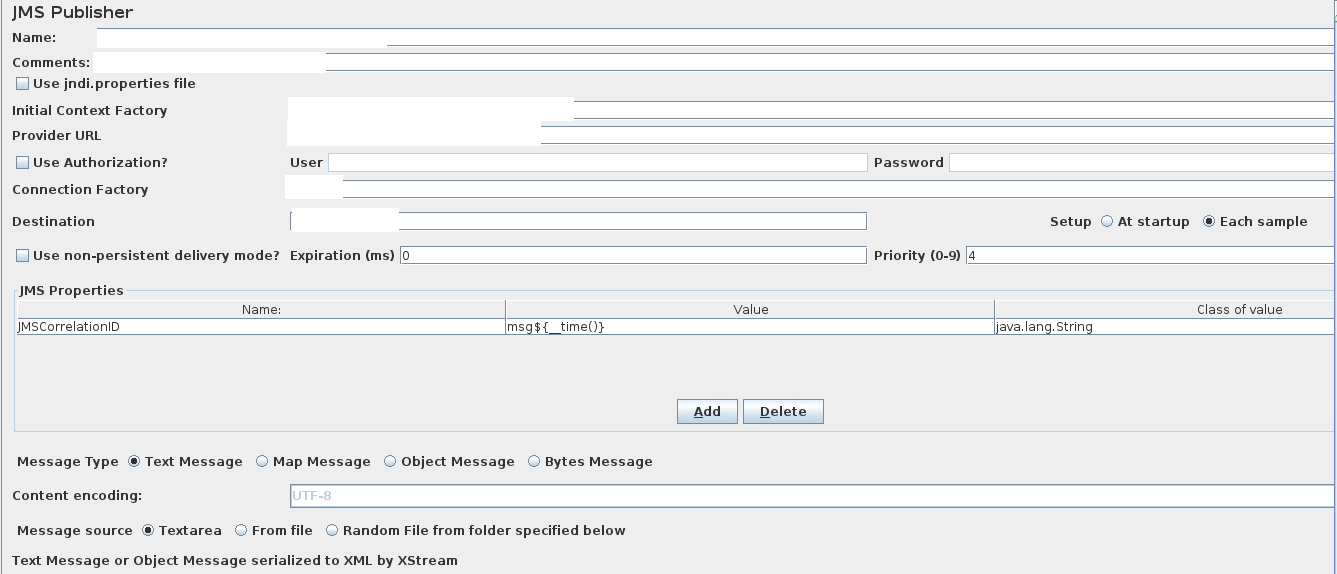This screenshot has width=1337, height=574.
Task: Select Random File from folder option
Action: coord(332,531)
